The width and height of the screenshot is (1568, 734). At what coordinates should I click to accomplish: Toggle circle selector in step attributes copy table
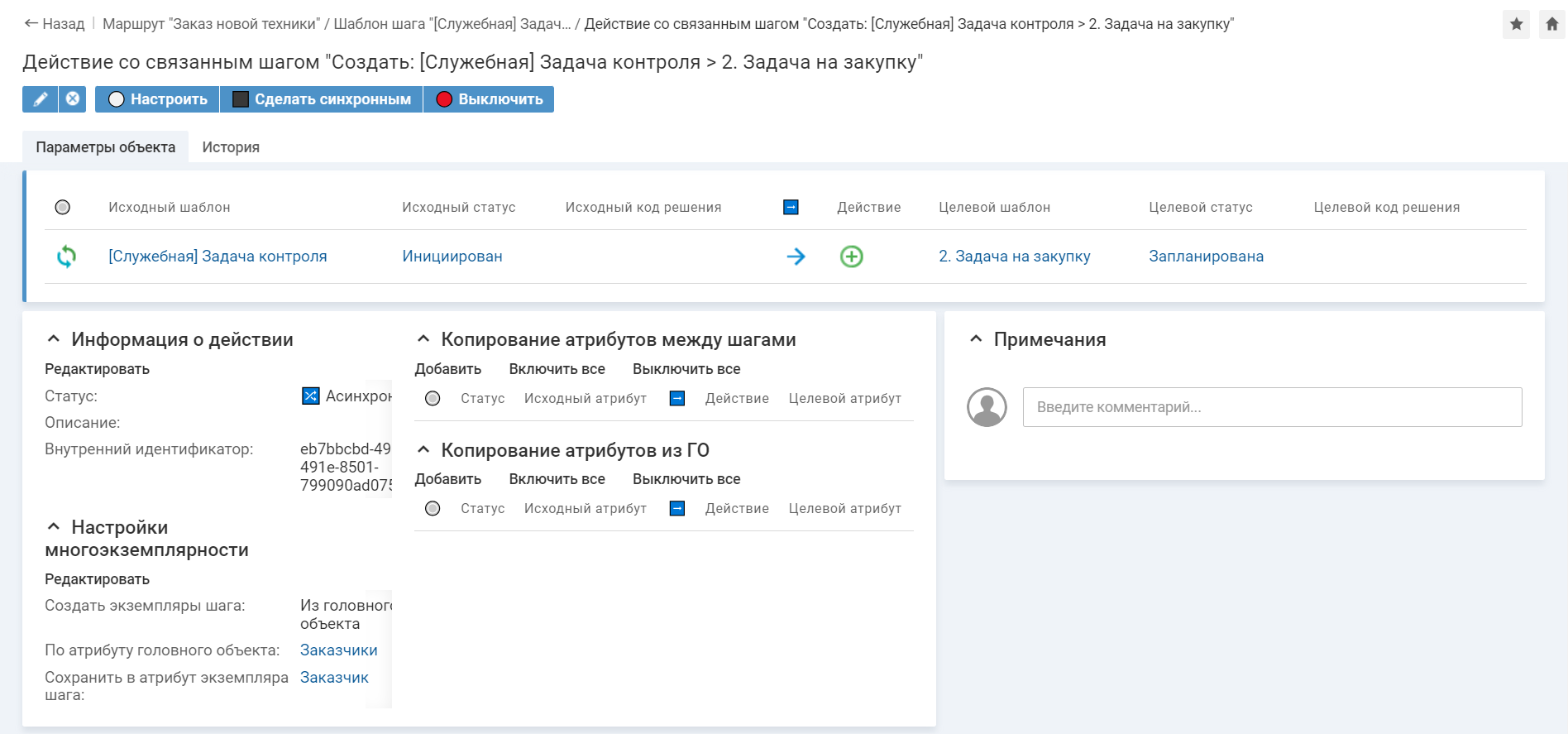433,399
